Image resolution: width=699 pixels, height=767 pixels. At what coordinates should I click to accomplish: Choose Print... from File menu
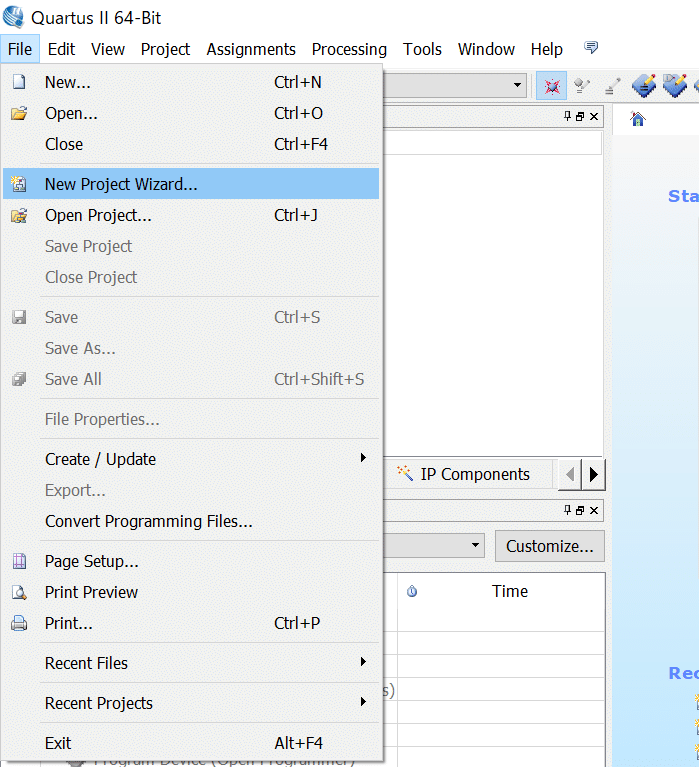click(191, 623)
